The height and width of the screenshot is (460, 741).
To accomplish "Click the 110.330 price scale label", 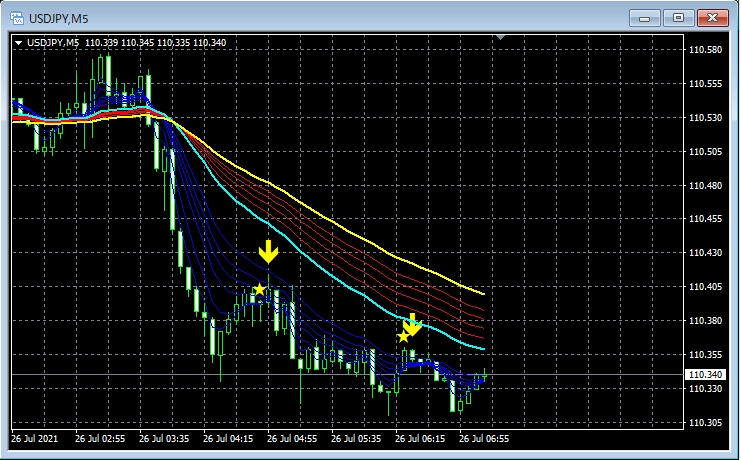I will (706, 389).
